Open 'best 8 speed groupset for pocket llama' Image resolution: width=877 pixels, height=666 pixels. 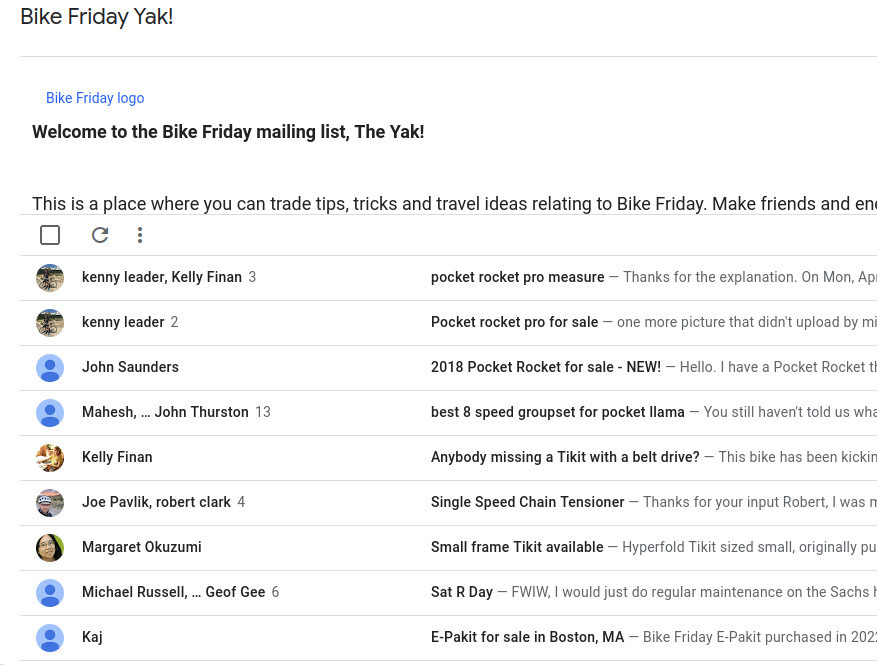[558, 412]
